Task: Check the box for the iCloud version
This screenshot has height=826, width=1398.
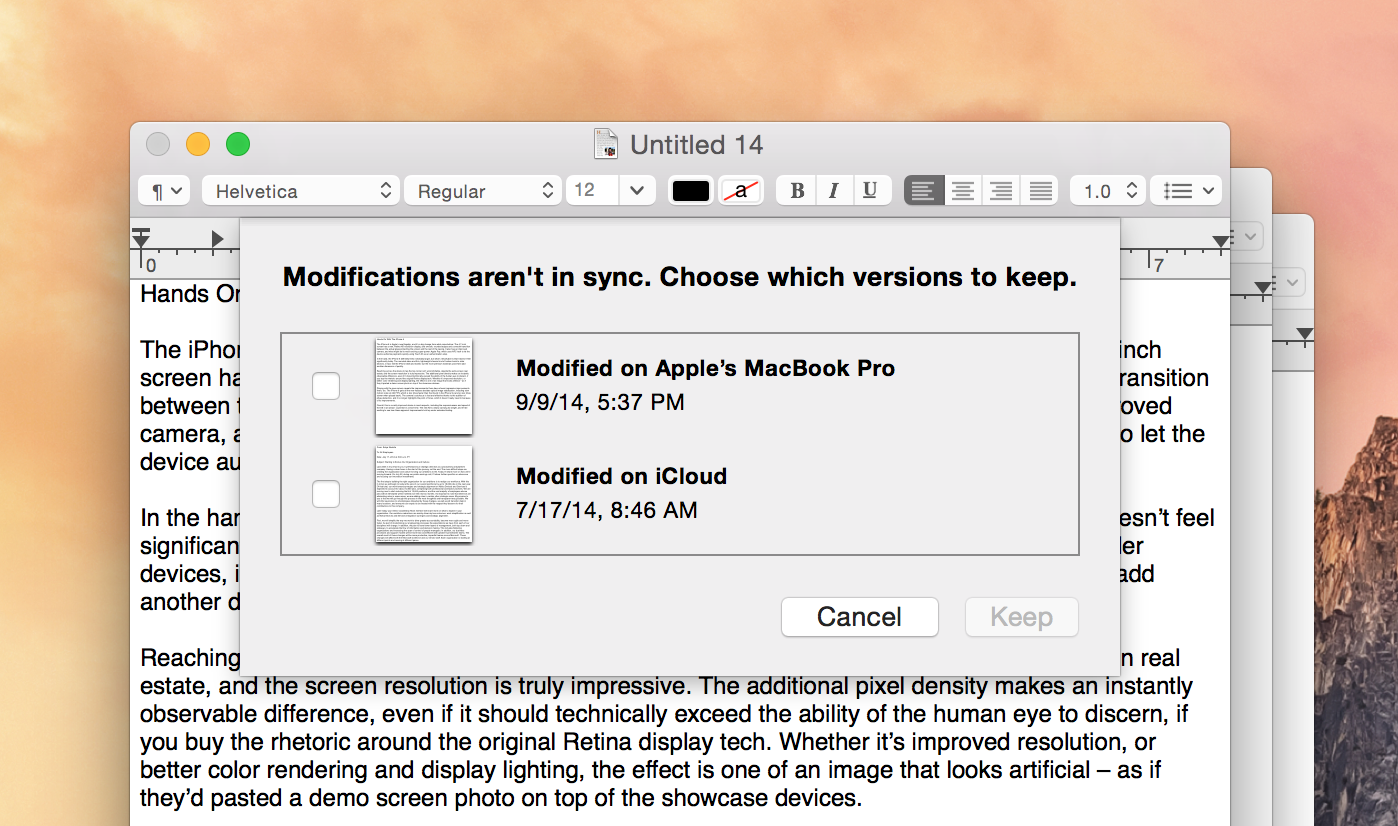Action: click(326, 493)
